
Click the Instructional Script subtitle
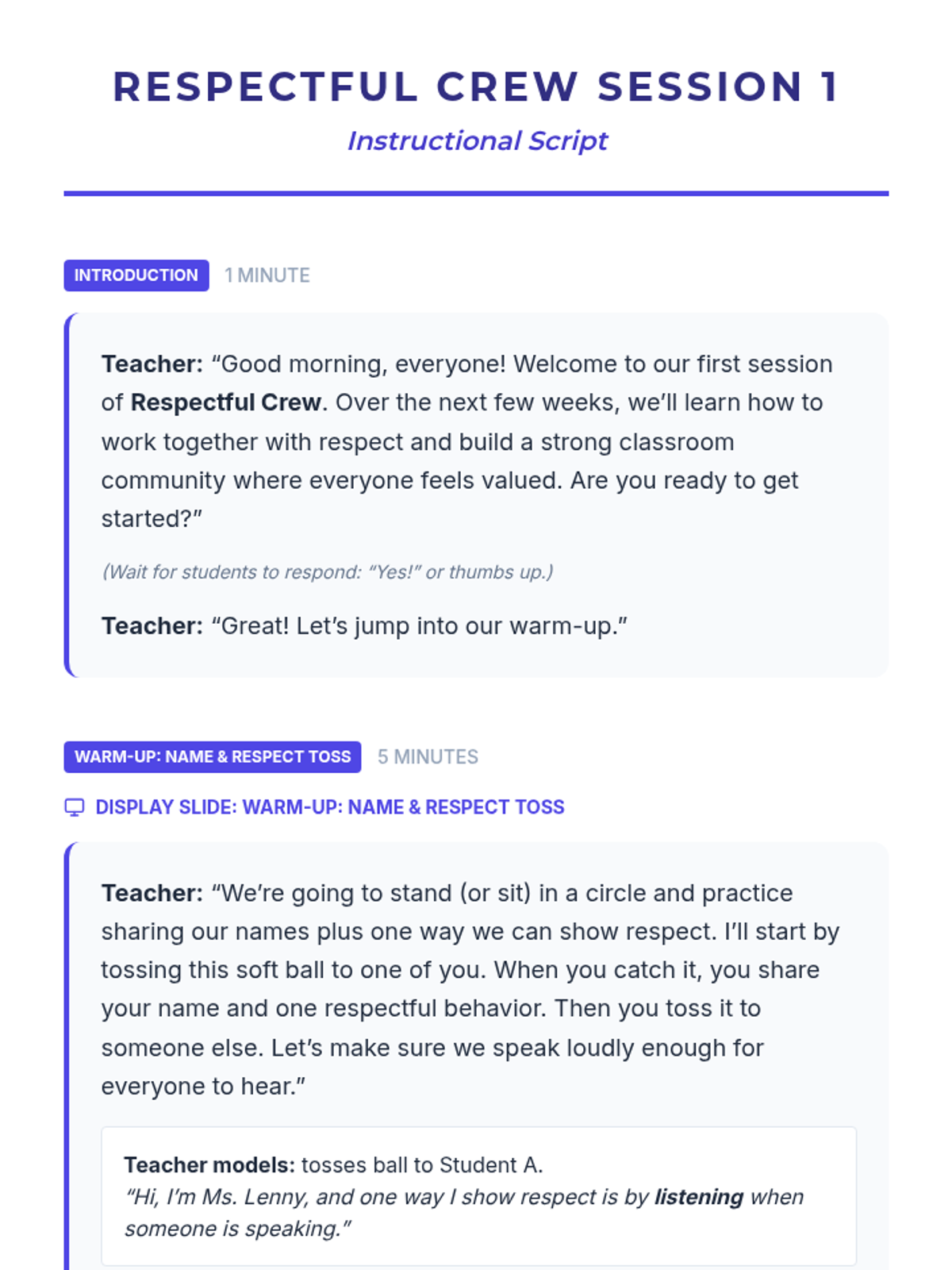pos(477,140)
